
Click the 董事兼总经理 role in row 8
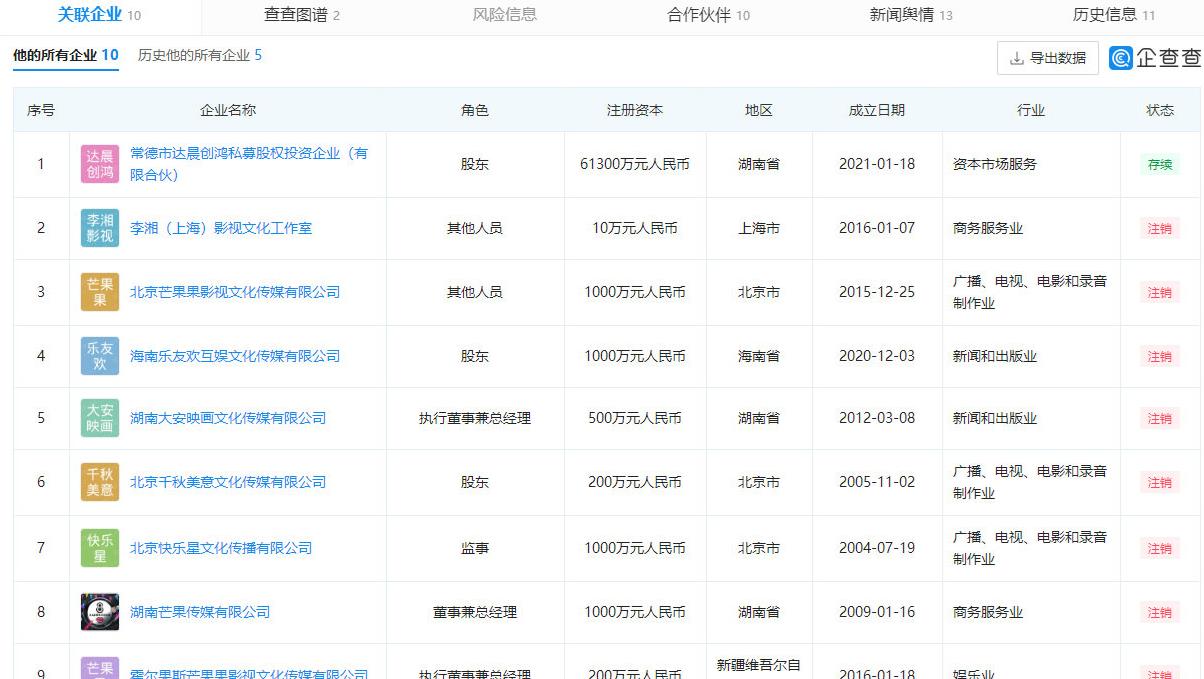click(475, 612)
